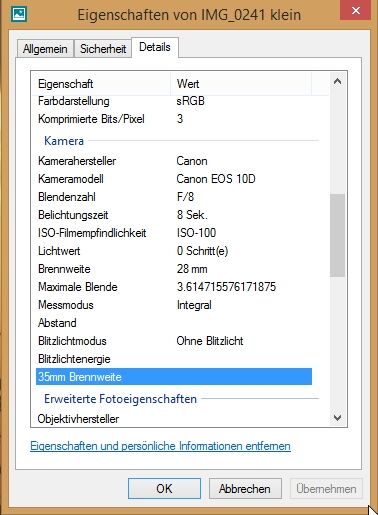378x515 pixels.
Task: Select the Brennweite property row
Action: click(174, 269)
